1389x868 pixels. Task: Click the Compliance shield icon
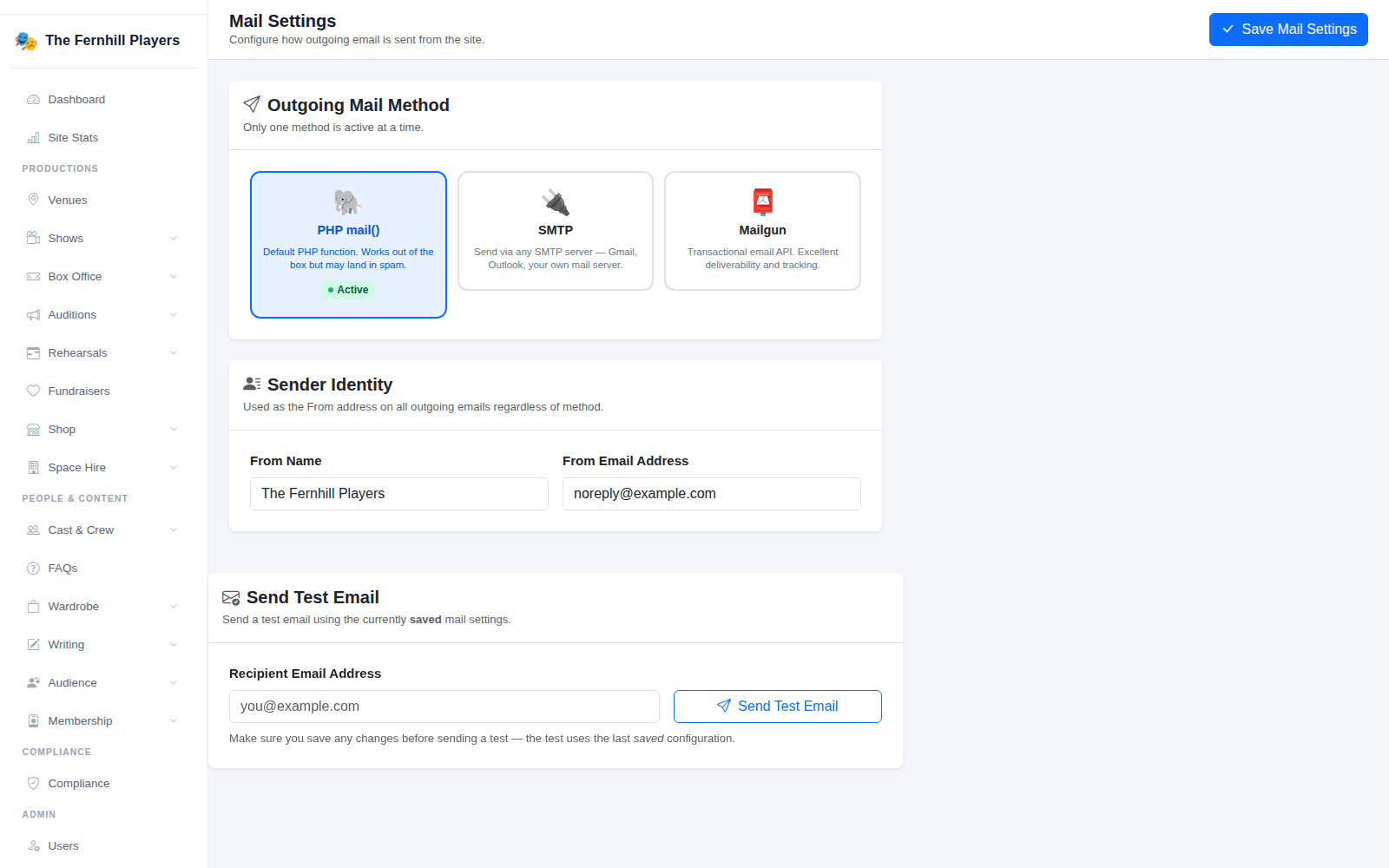[x=33, y=784]
